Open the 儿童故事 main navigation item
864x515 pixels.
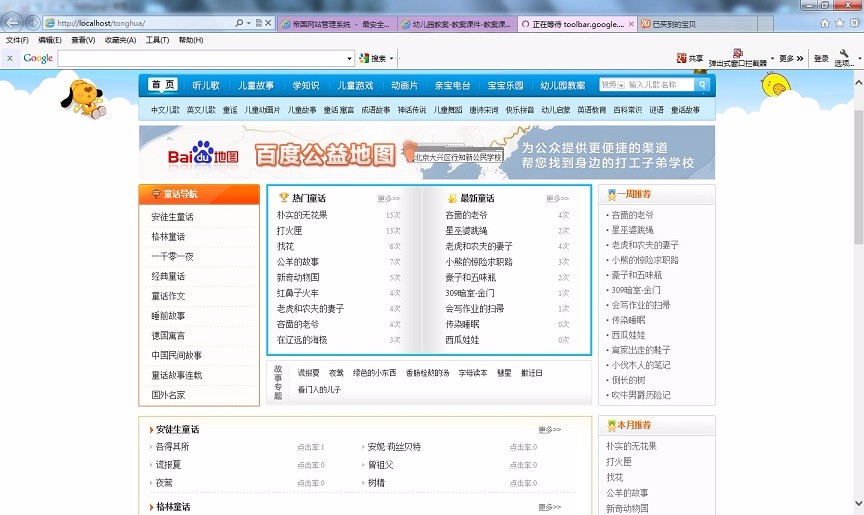coord(256,85)
